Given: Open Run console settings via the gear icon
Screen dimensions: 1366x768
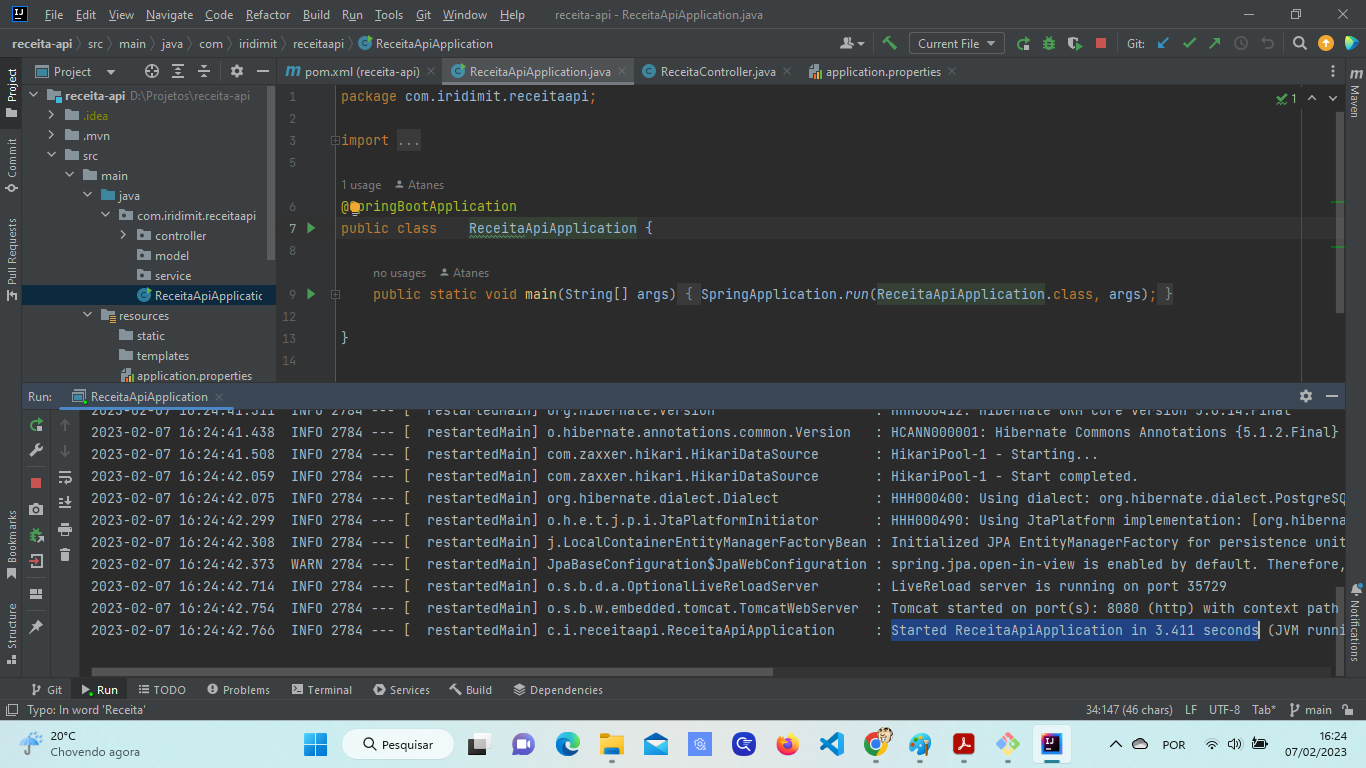Looking at the screenshot, I should coord(1306,396).
